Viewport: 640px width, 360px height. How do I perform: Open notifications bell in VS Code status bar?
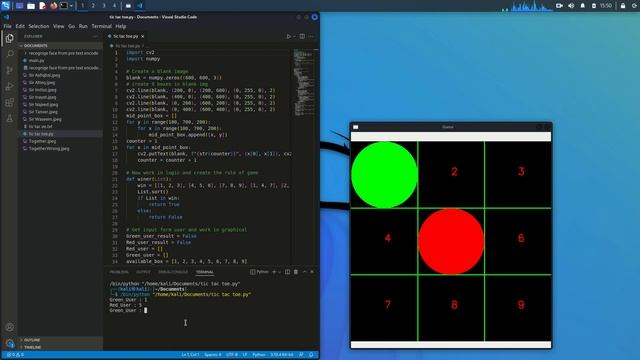[x=311, y=355]
